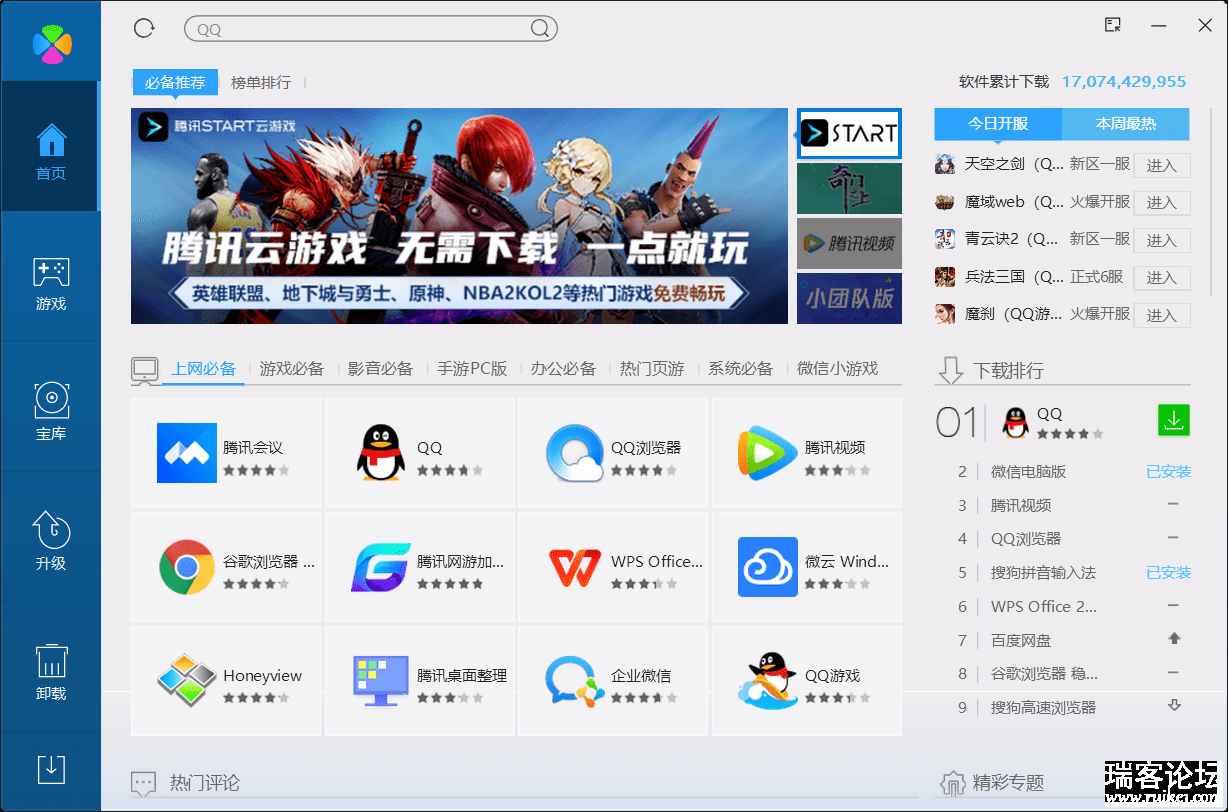
Task: Select the 游戏必备 category tab
Action: click(x=292, y=369)
